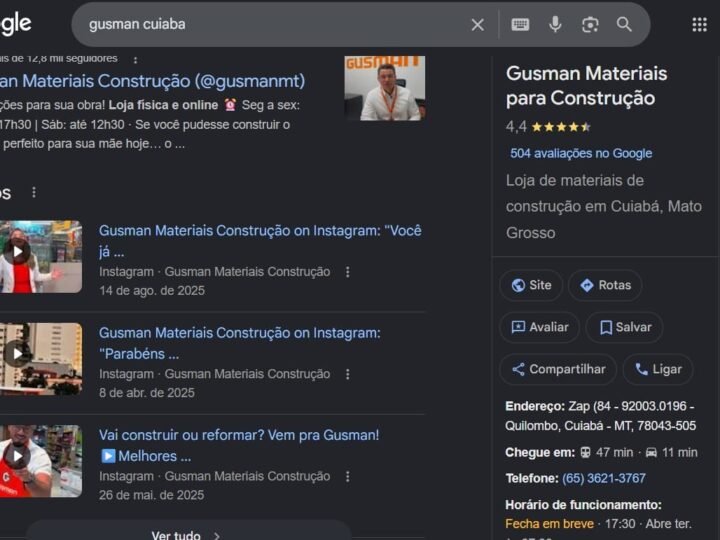Viewport: 720px width, 540px height.
Task: Click the address text 'Quilombo, Cuiabá - MT, 78043-505'
Action: [600, 426]
